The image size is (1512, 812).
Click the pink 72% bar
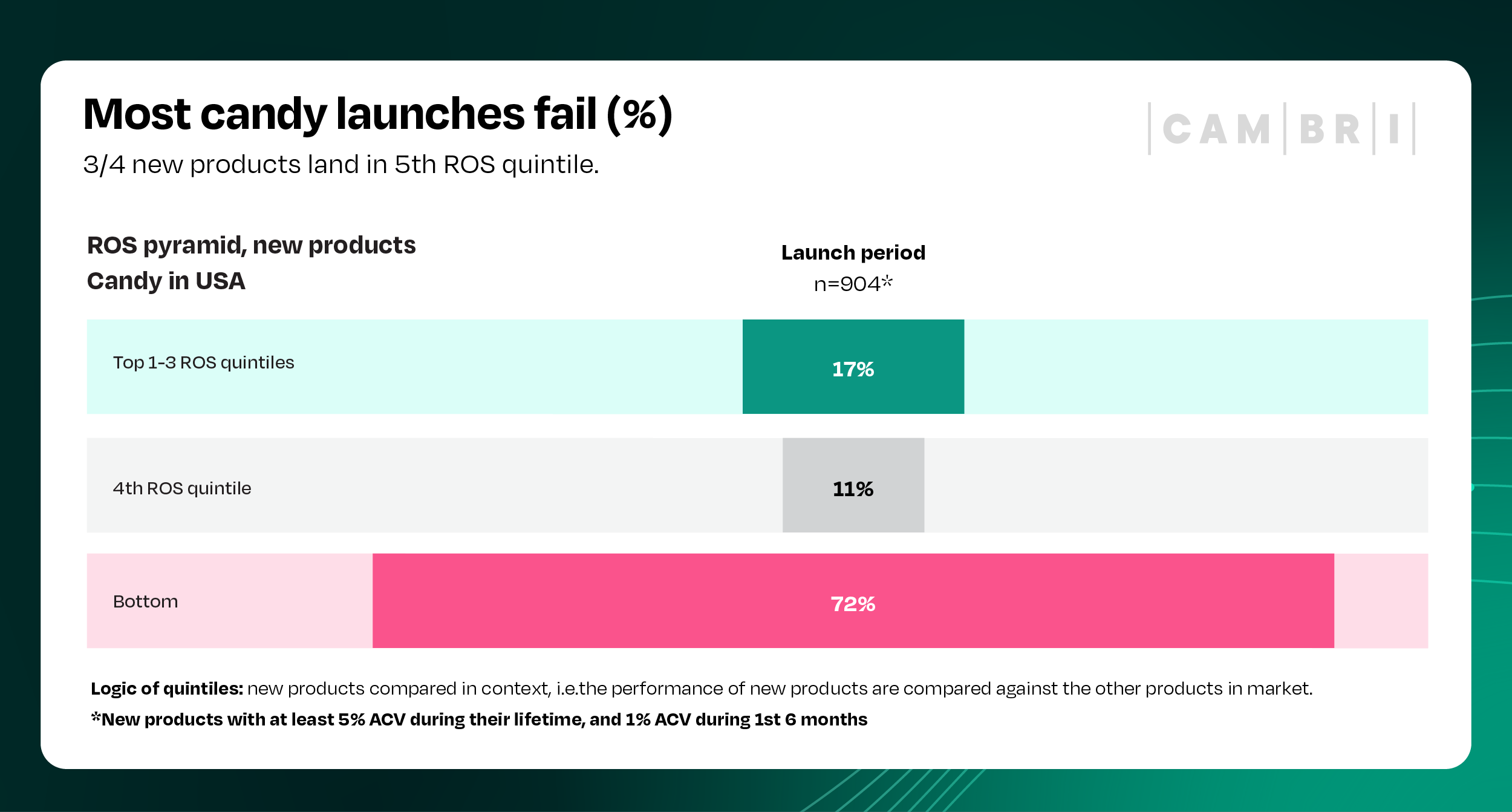853,601
